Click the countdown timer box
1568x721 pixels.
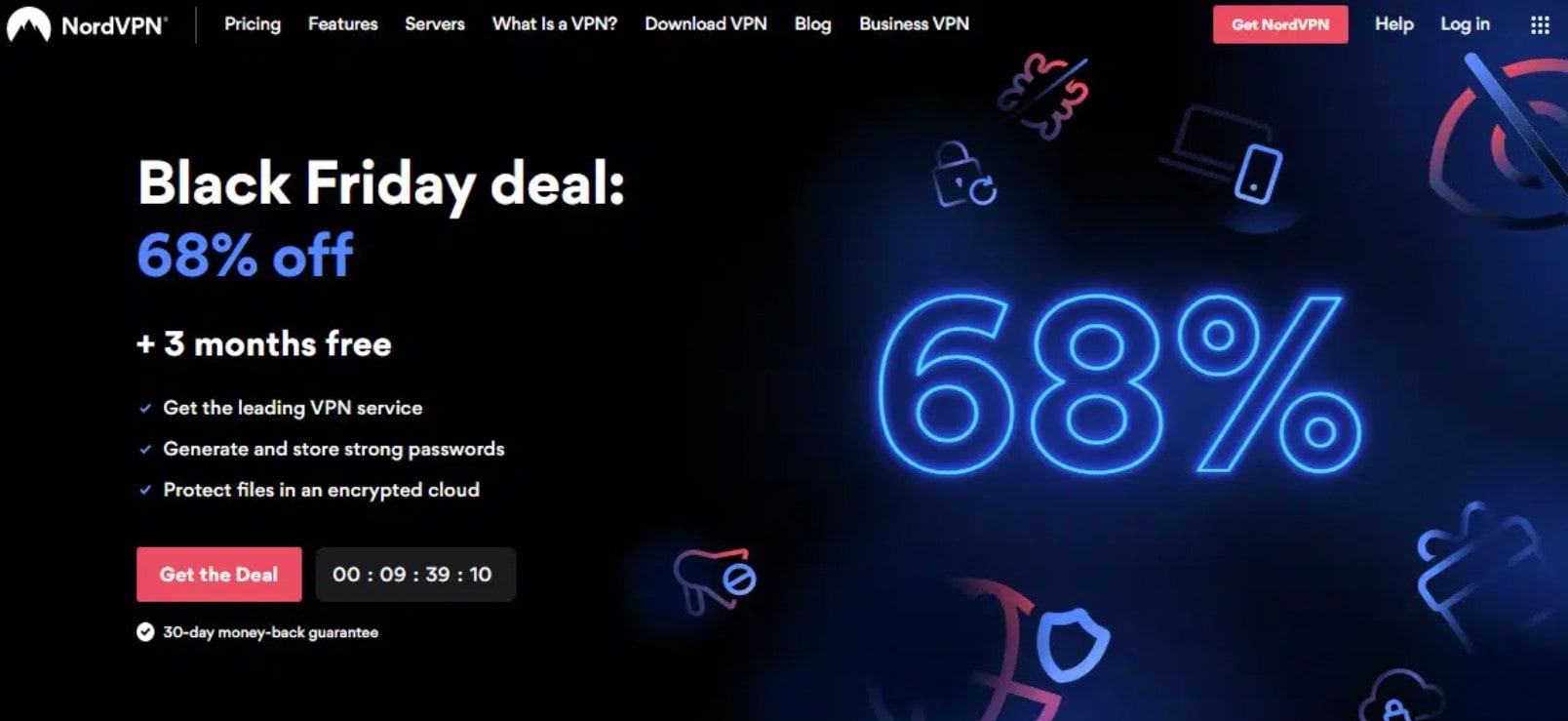click(415, 575)
